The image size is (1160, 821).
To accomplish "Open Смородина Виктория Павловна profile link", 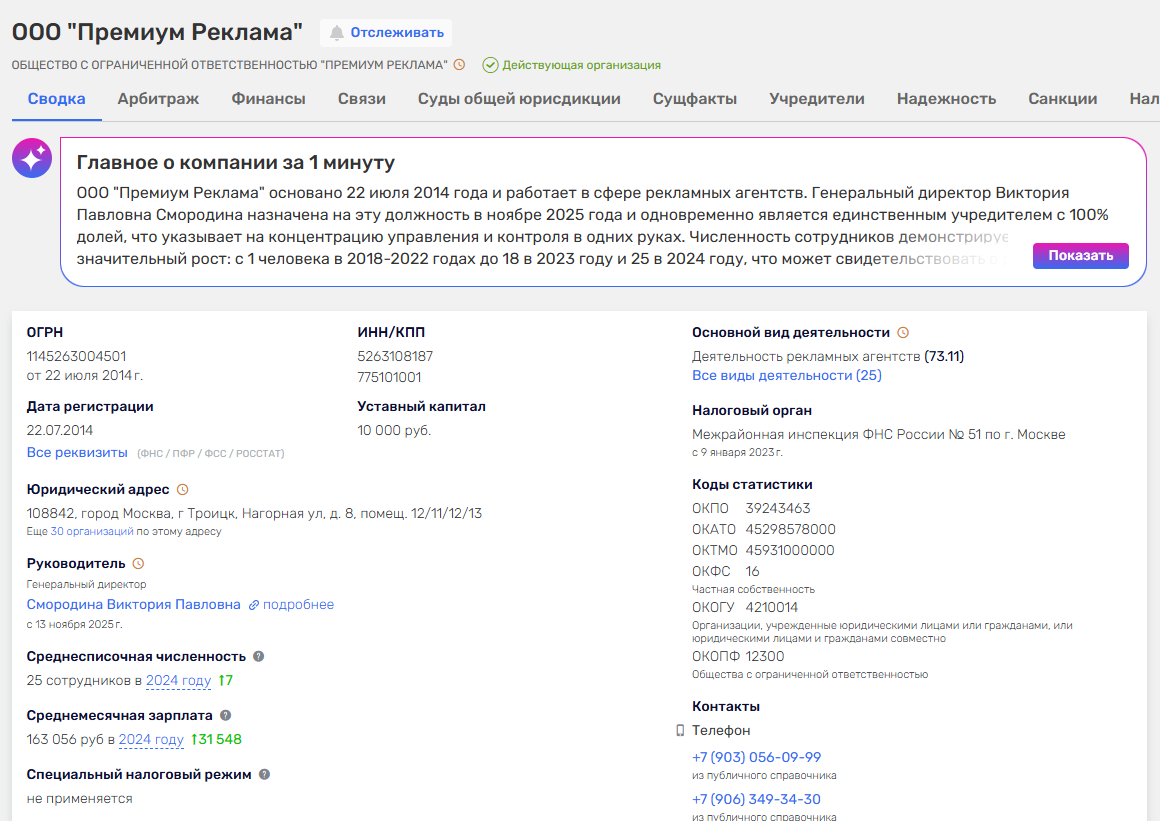I will point(133,604).
